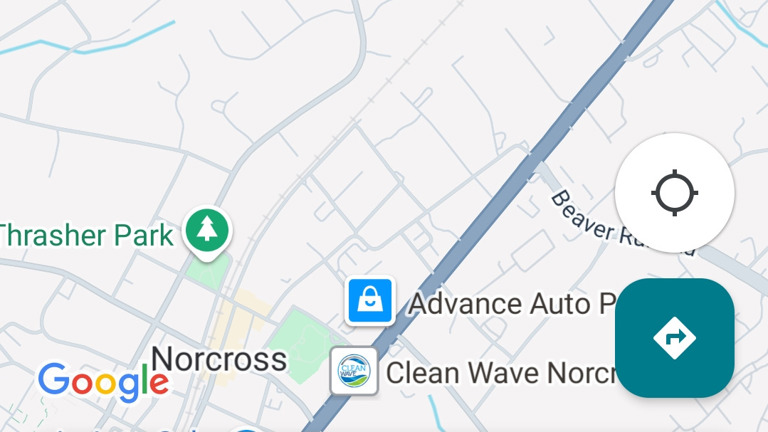Viewport: 768px width, 432px height.
Task: Open the Advance Auto Parts text label
Action: [x=512, y=304]
